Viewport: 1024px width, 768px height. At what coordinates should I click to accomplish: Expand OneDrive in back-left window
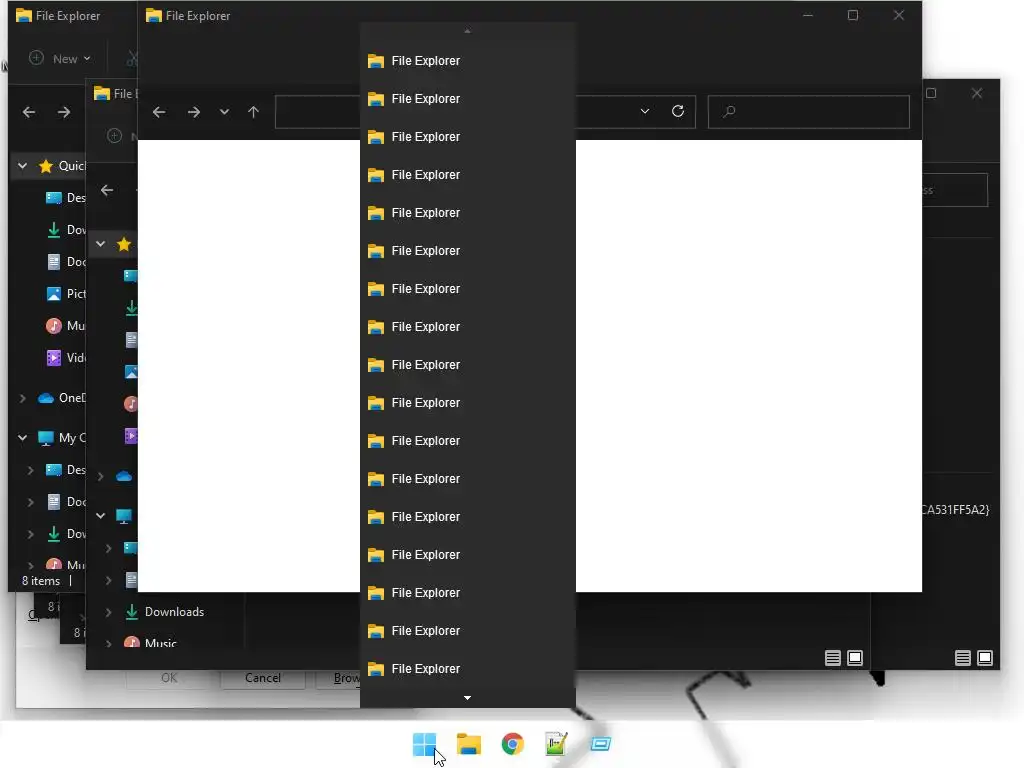[22, 398]
